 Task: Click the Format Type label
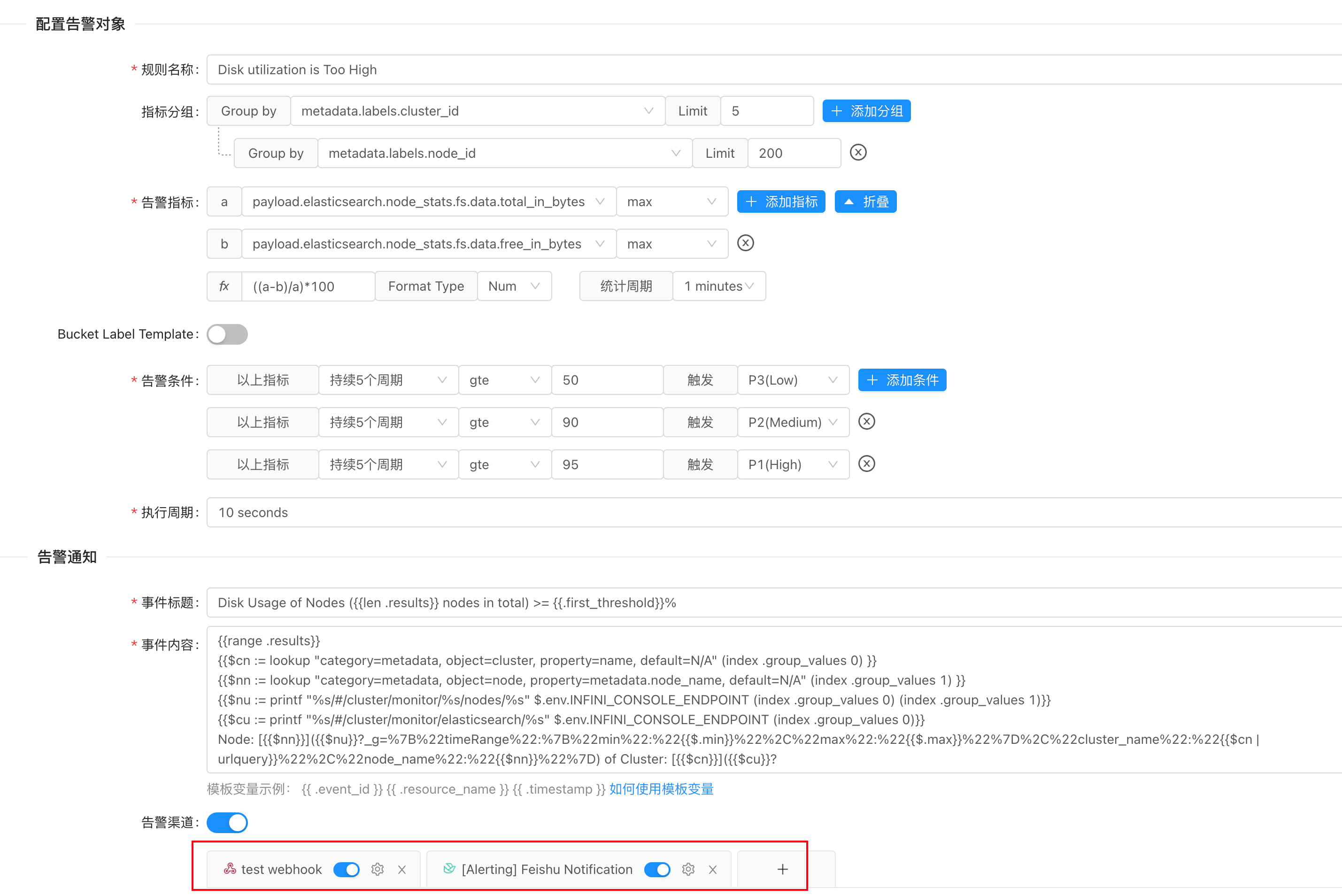pos(425,286)
